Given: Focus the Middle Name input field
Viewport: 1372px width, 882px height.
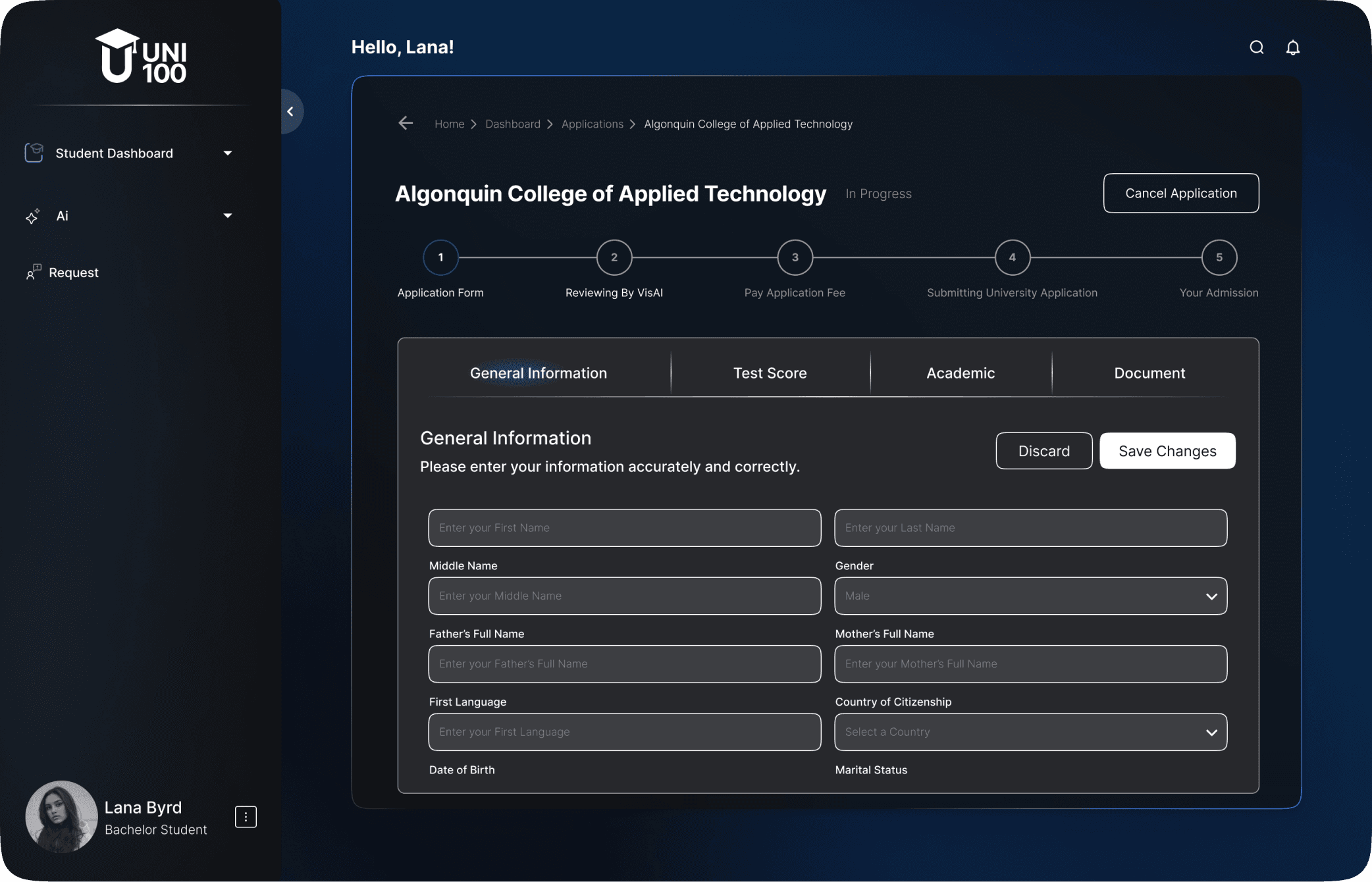Looking at the screenshot, I should (x=625, y=596).
